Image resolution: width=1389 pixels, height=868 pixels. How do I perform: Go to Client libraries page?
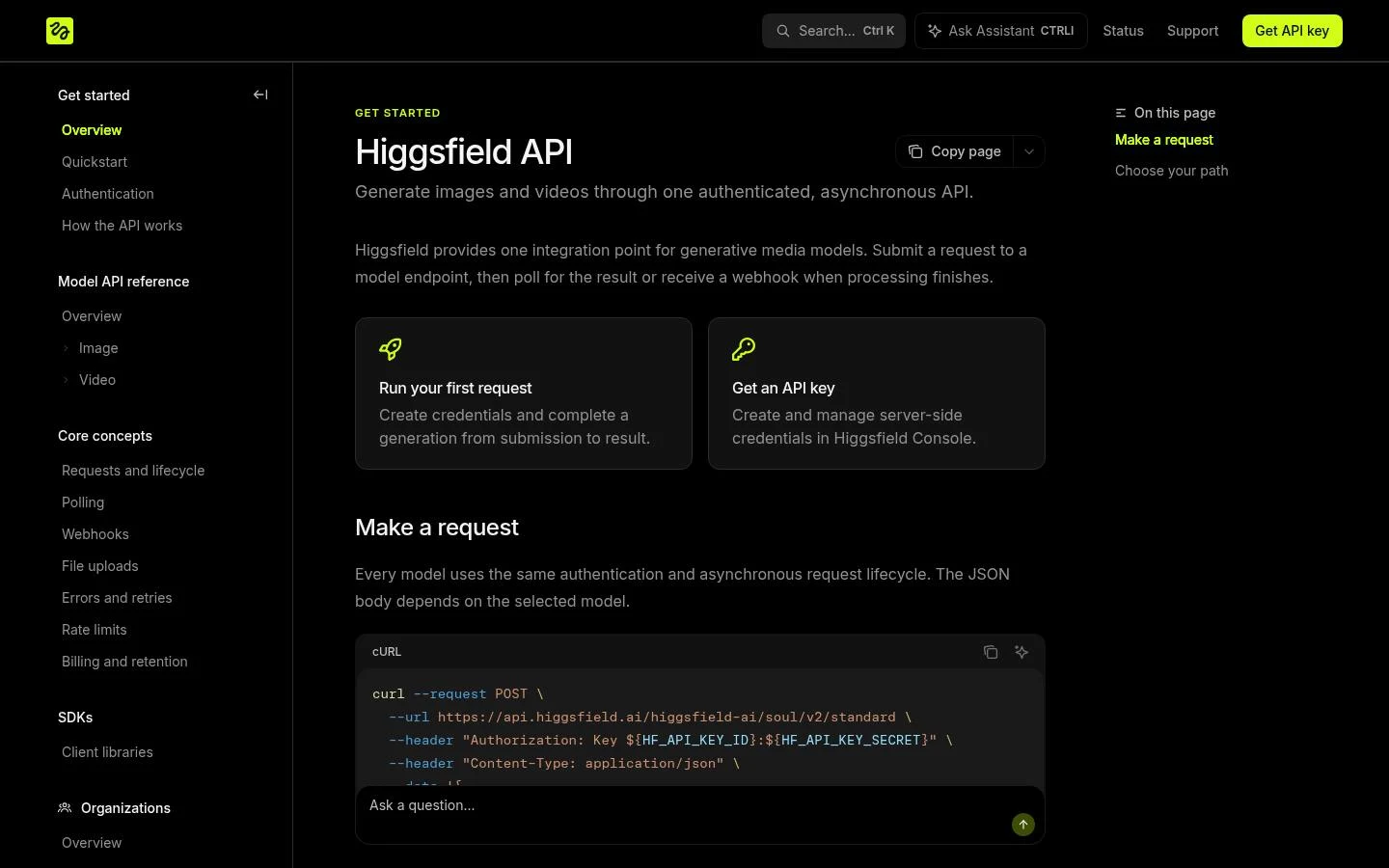click(107, 752)
